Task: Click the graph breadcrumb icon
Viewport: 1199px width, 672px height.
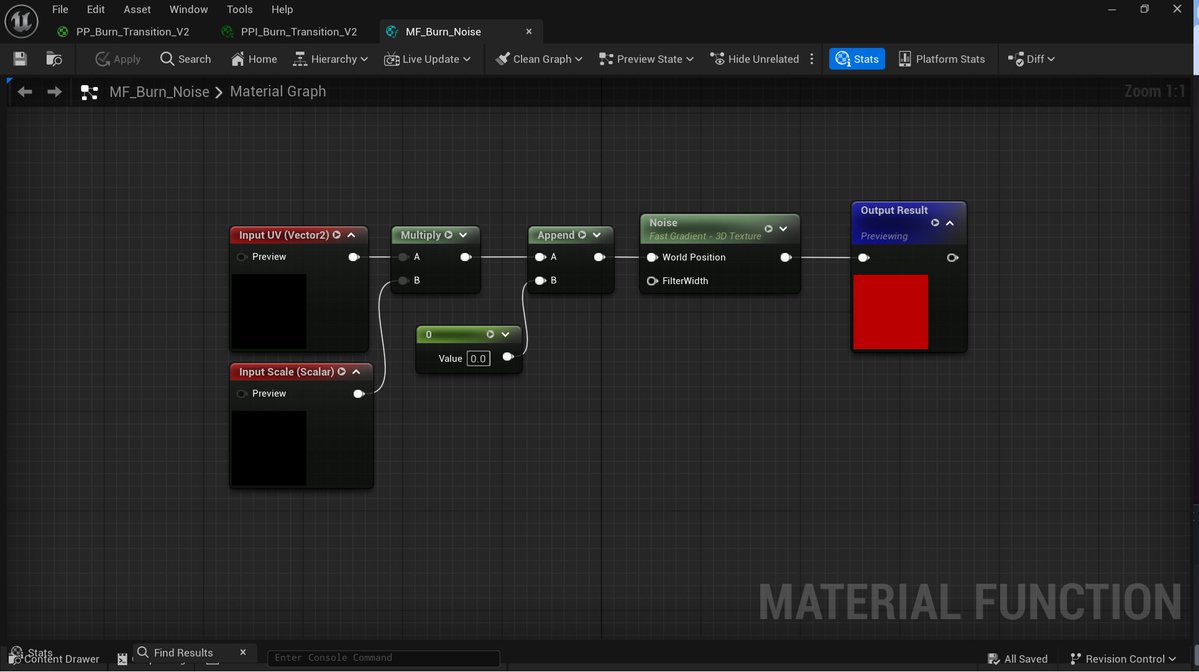Action: (89, 93)
